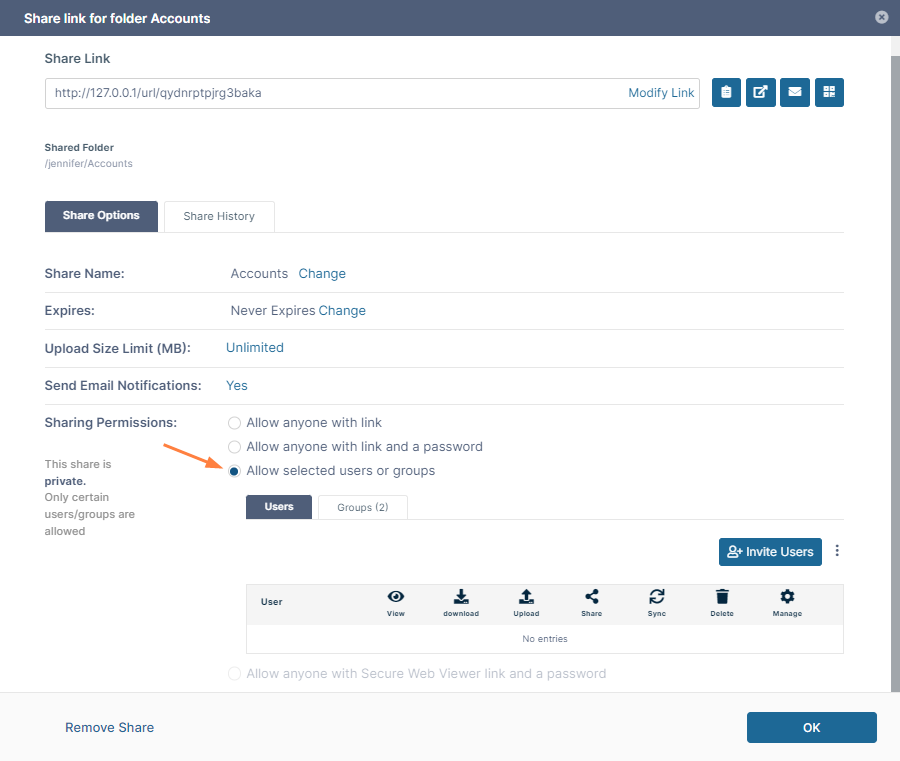This screenshot has height=761, width=900.
Task: Open the Groups (2) tab
Action: point(362,507)
